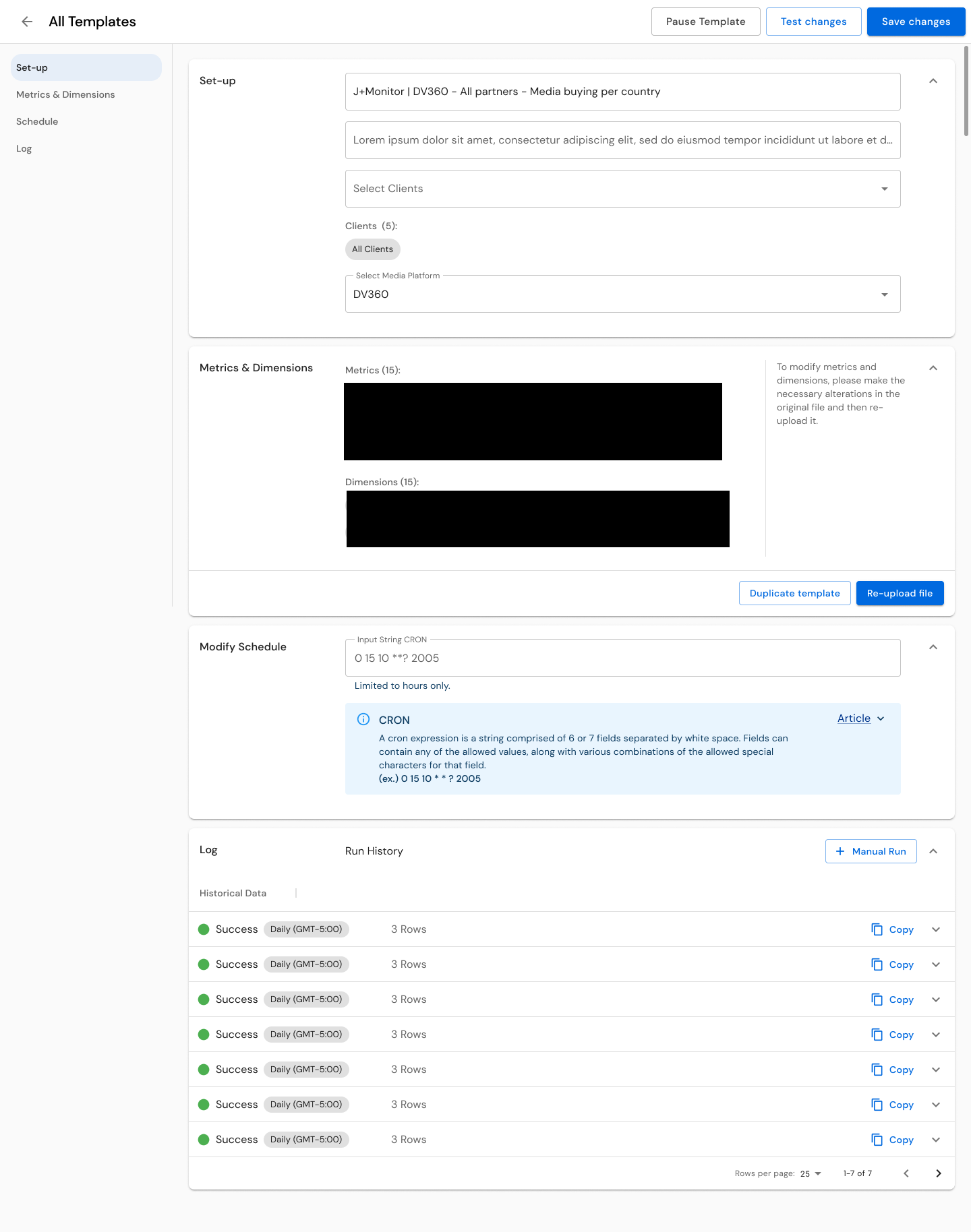Start a Manual Run
This screenshot has height=1232, width=971.
tap(871, 851)
